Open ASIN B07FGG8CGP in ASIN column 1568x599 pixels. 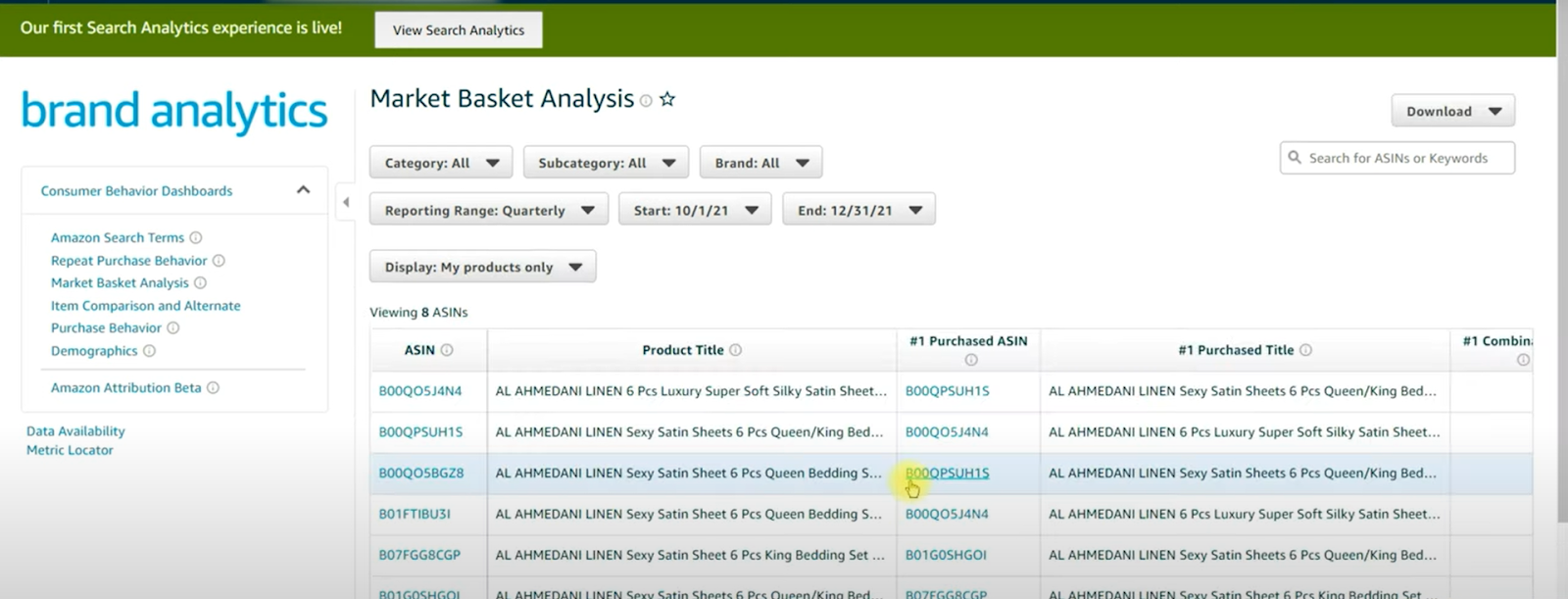[419, 555]
